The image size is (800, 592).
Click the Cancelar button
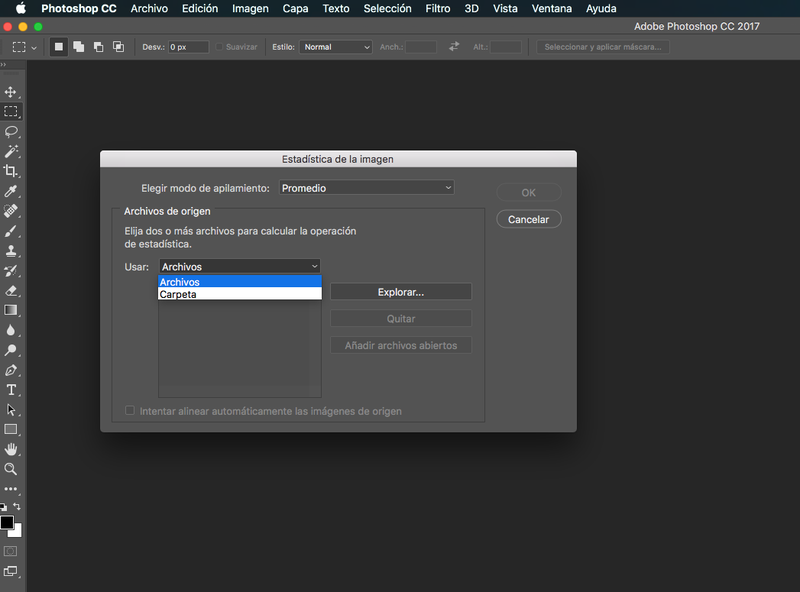(x=529, y=219)
